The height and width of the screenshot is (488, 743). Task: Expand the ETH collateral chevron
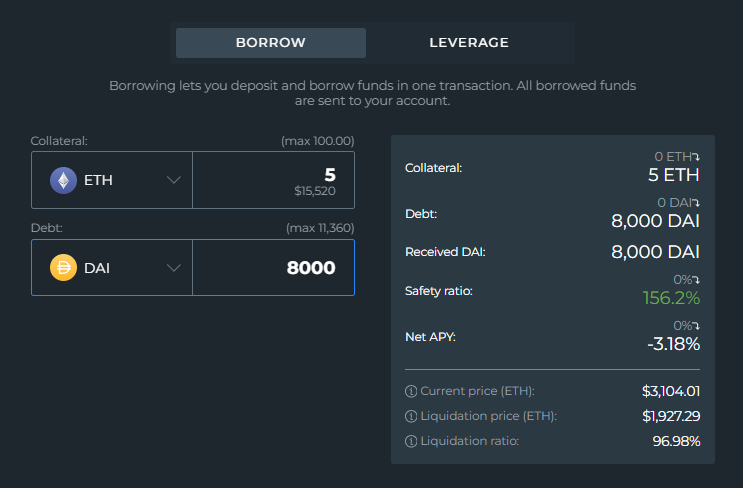(x=174, y=180)
